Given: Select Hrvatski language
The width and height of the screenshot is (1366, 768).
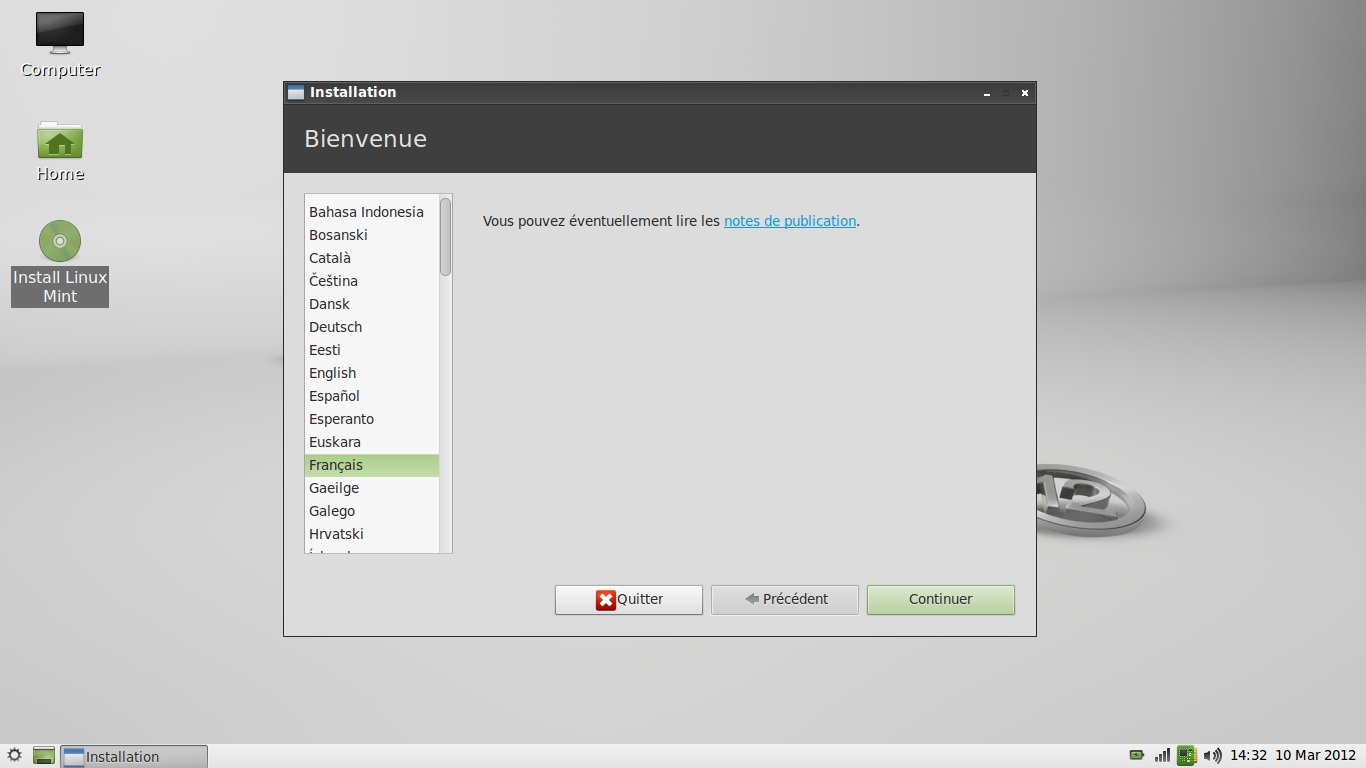Looking at the screenshot, I should pyautogui.click(x=371, y=534).
